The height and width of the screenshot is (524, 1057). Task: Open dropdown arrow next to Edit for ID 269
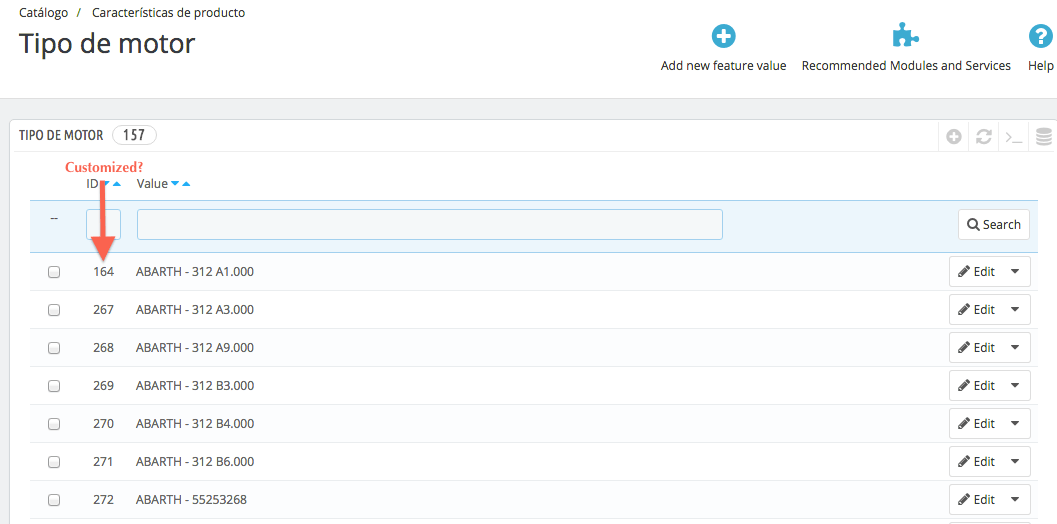[x=1015, y=386]
